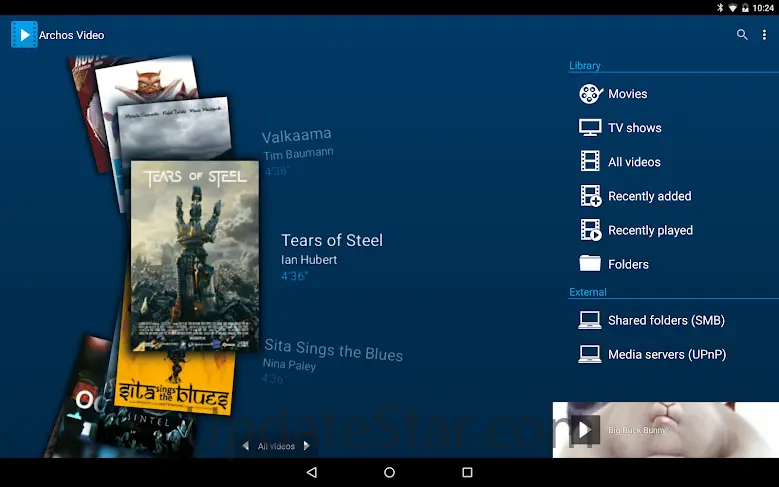Browse the Folders label

coord(628,264)
